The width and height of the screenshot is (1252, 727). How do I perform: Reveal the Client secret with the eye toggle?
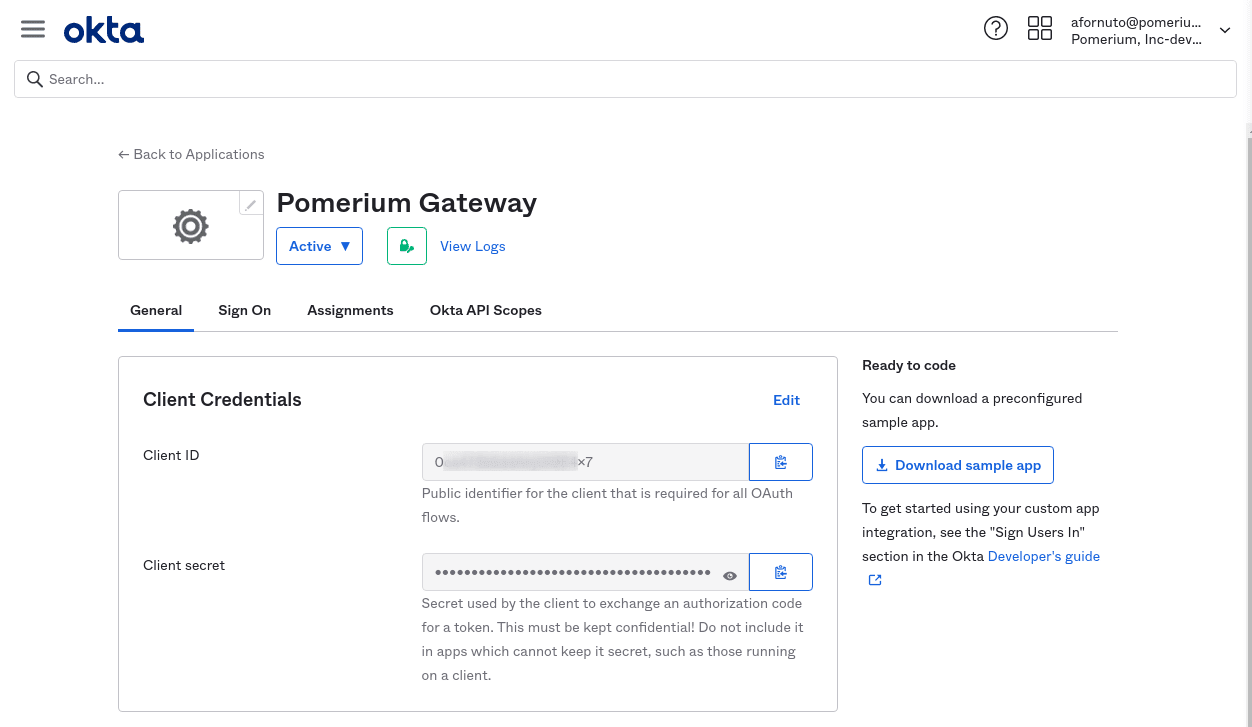tap(730, 575)
